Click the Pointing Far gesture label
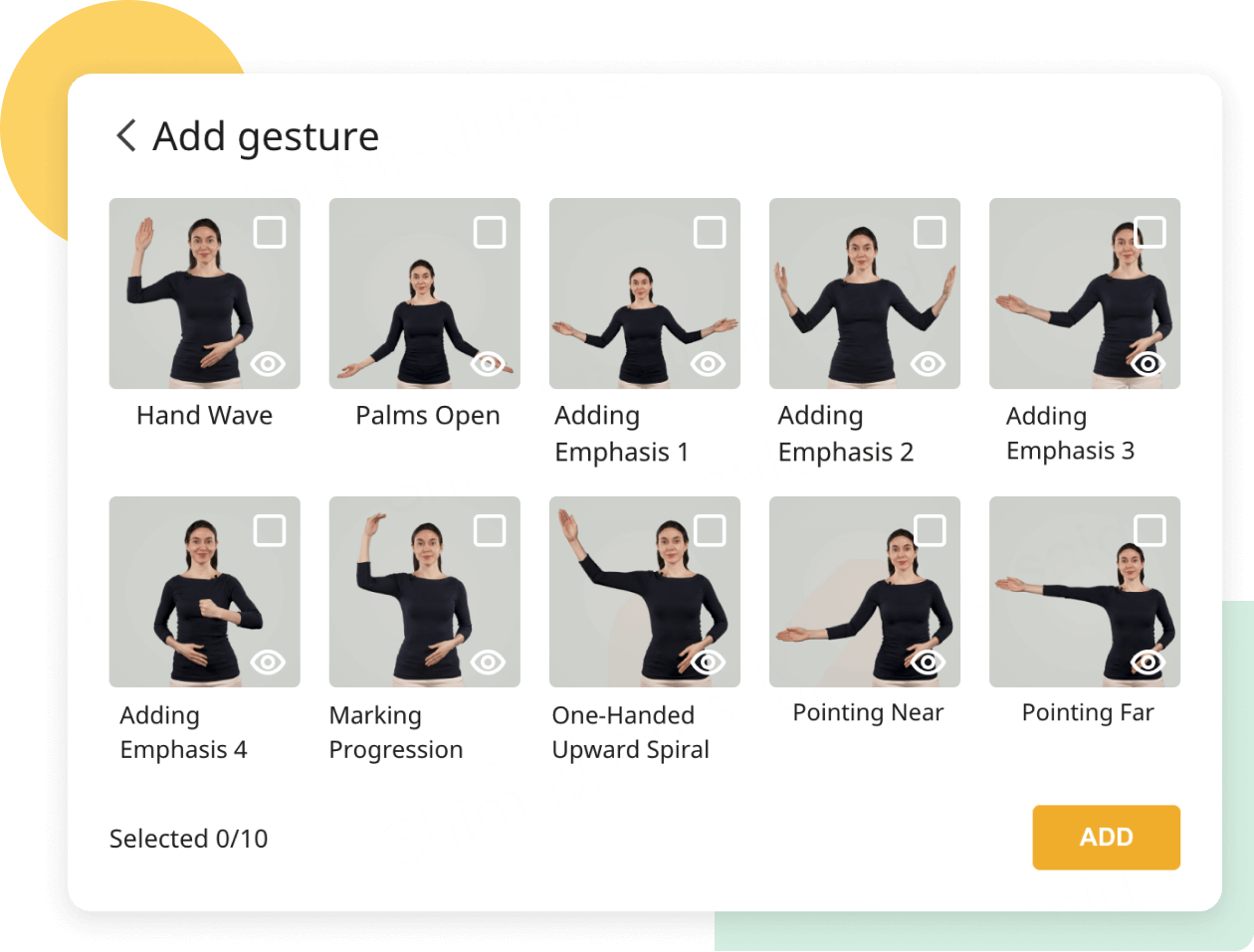Image resolution: width=1254 pixels, height=952 pixels. pyautogui.click(x=1088, y=713)
